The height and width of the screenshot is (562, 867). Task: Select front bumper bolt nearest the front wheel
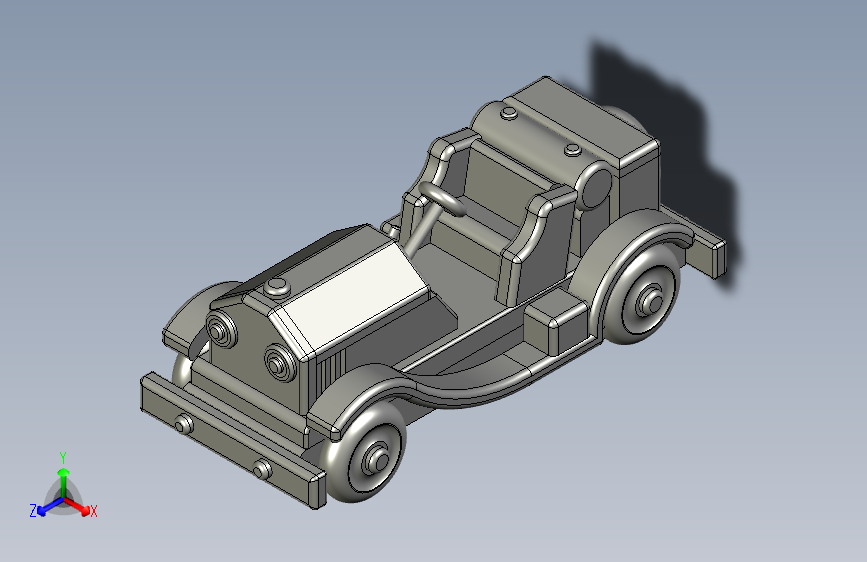(263, 470)
